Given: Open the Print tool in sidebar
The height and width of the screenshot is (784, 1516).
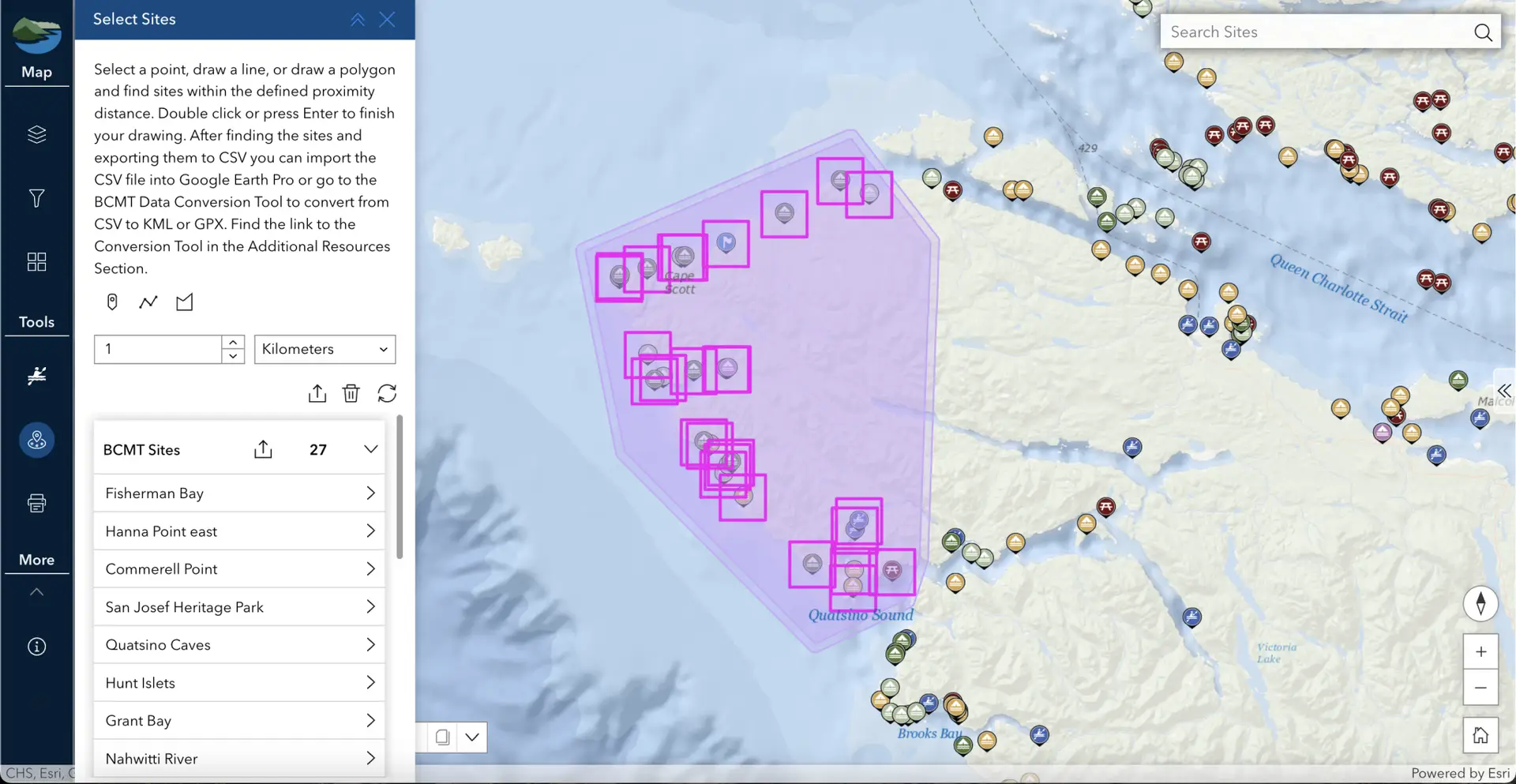Looking at the screenshot, I should pyautogui.click(x=36, y=503).
